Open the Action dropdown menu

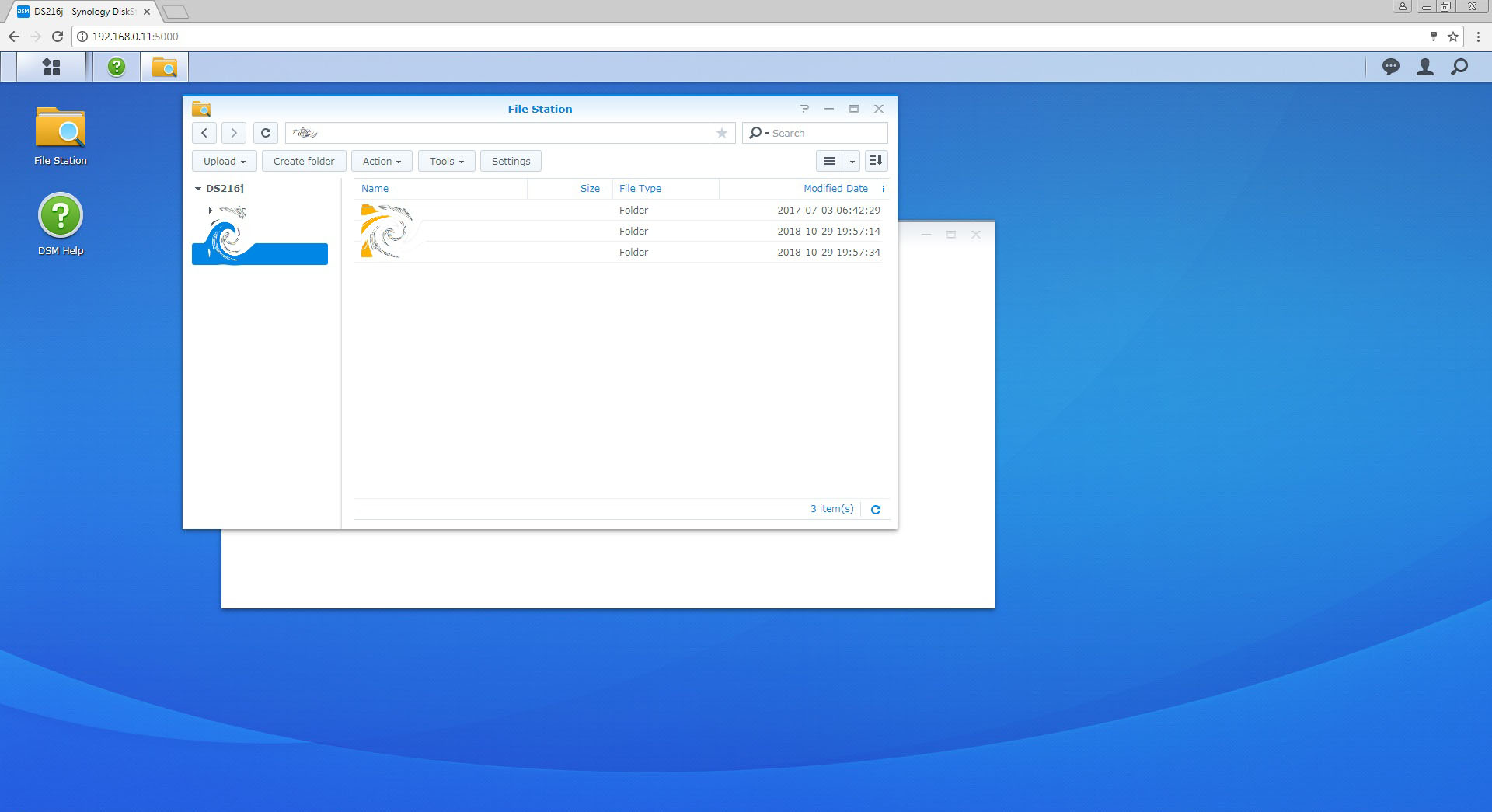[x=382, y=161]
